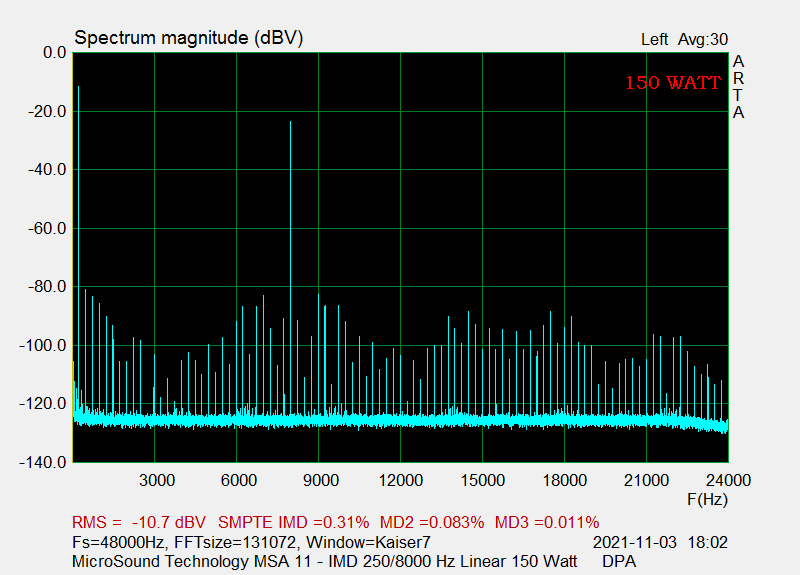Click the 'Left' channel label
Screen dimensions: 800x575
pos(654,39)
